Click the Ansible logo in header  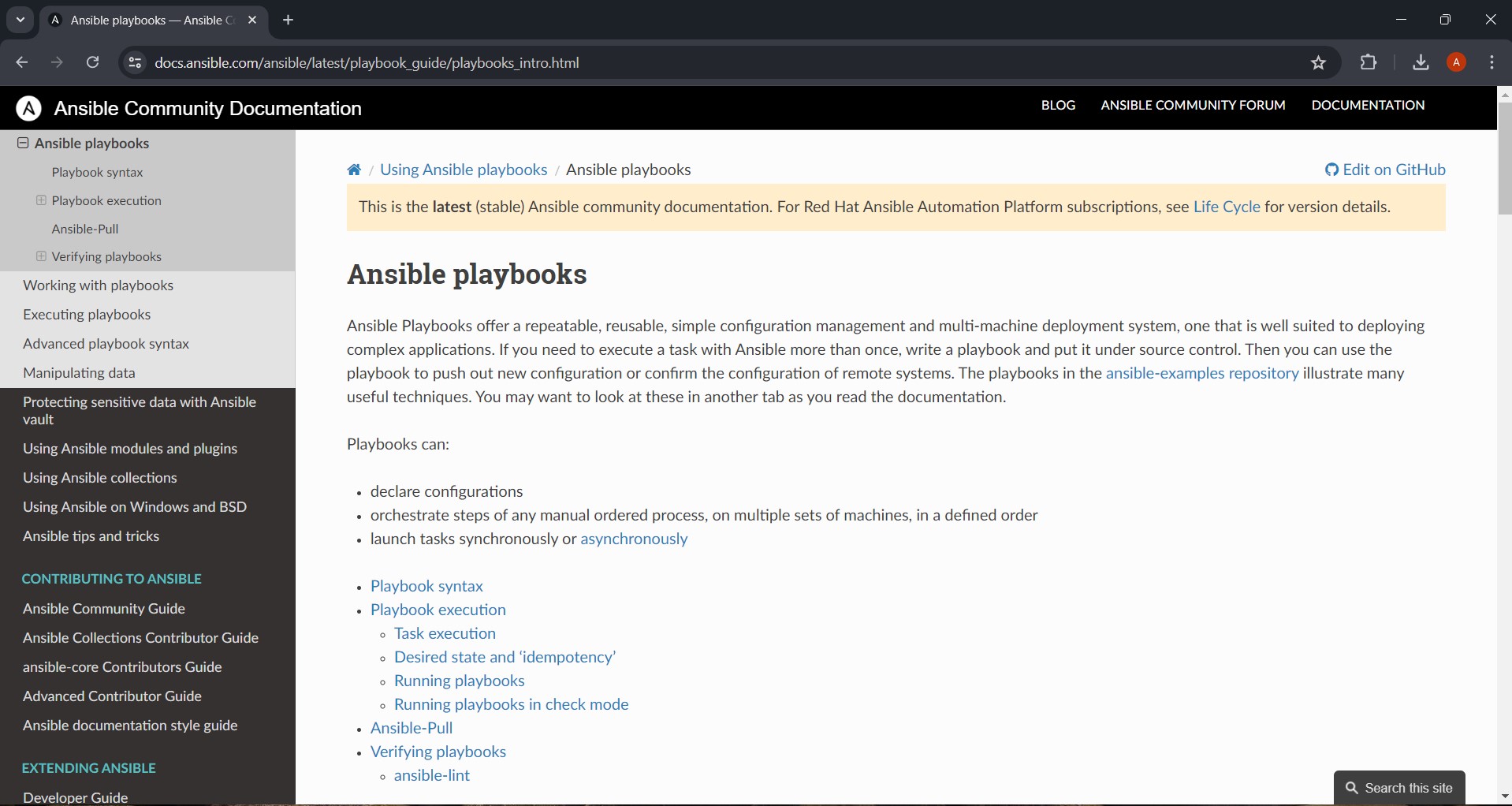(x=29, y=109)
